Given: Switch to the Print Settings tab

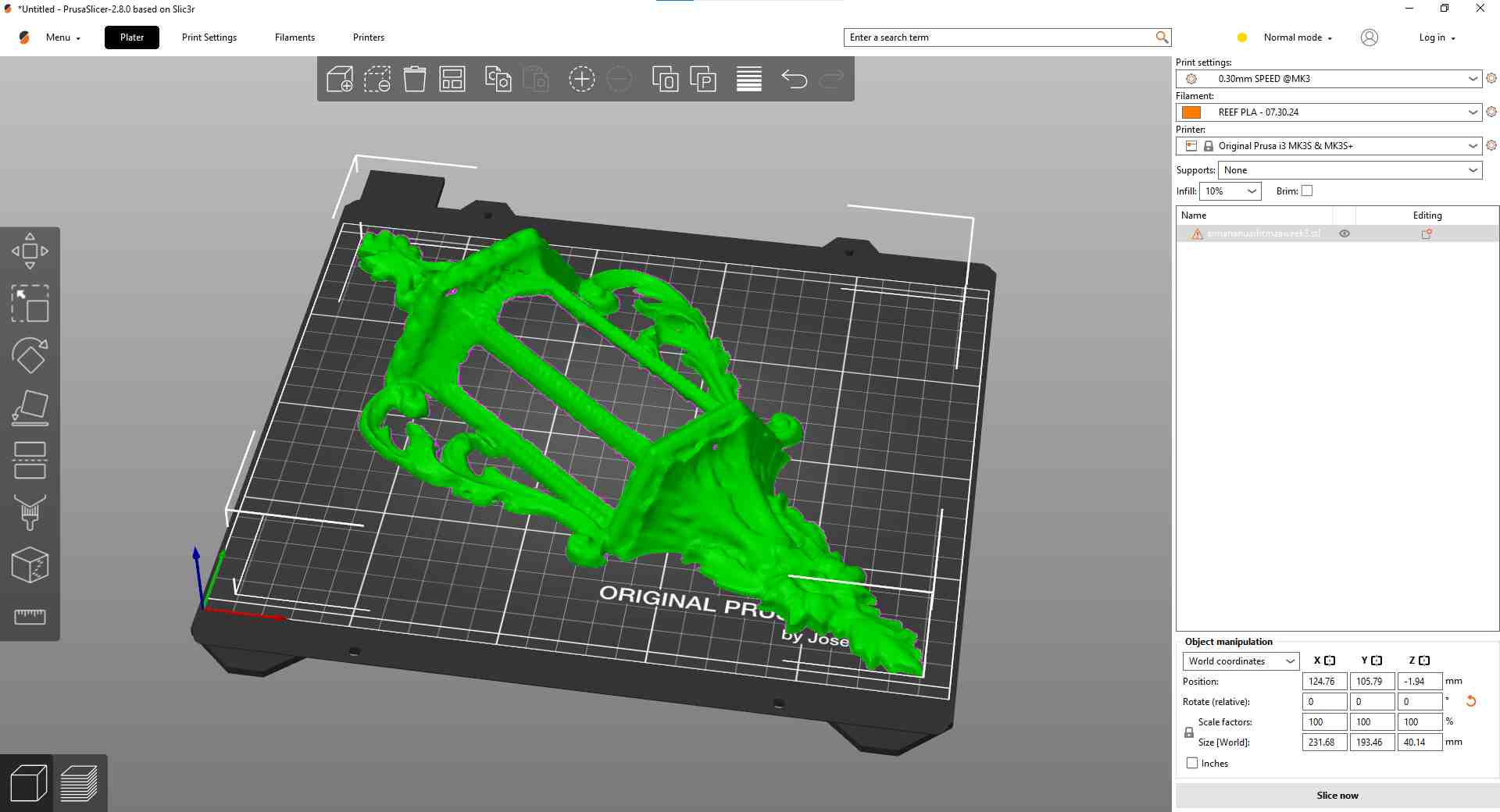Looking at the screenshot, I should pyautogui.click(x=209, y=37).
